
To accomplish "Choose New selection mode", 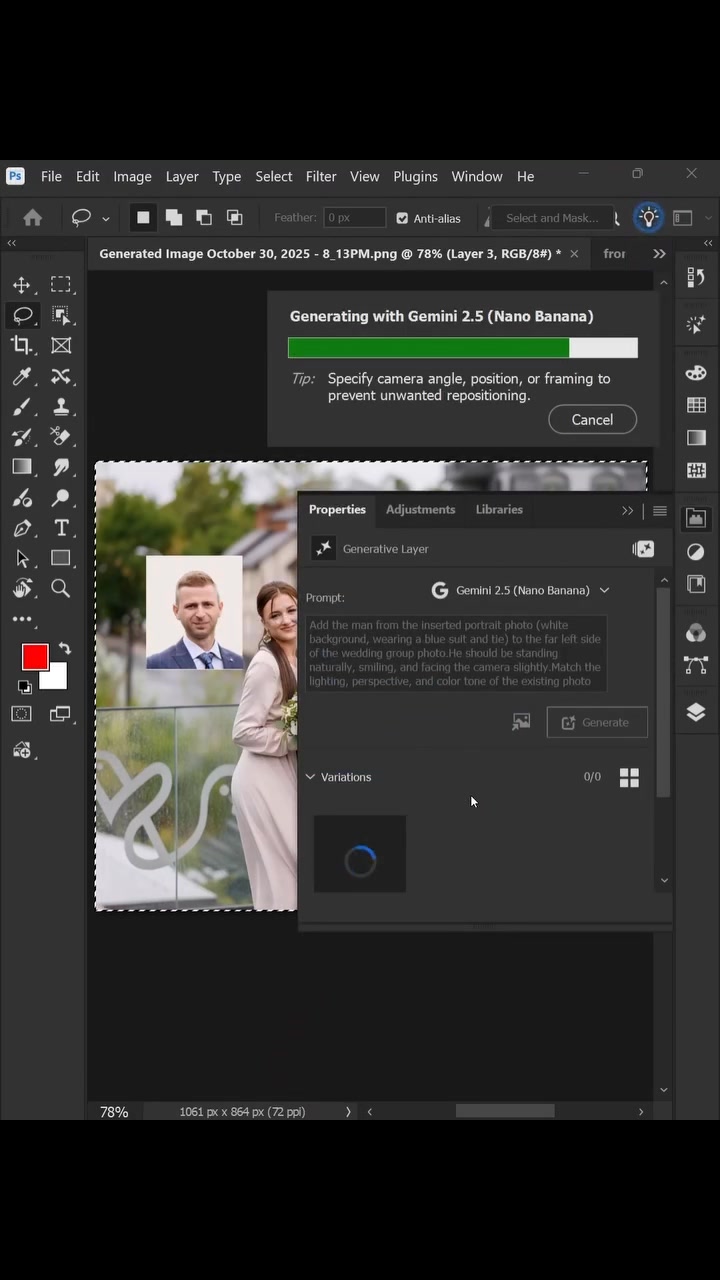I will coord(143,217).
